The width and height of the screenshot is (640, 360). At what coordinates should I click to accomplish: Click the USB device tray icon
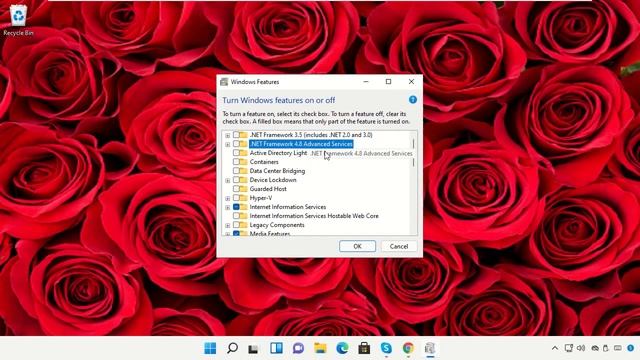point(606,348)
